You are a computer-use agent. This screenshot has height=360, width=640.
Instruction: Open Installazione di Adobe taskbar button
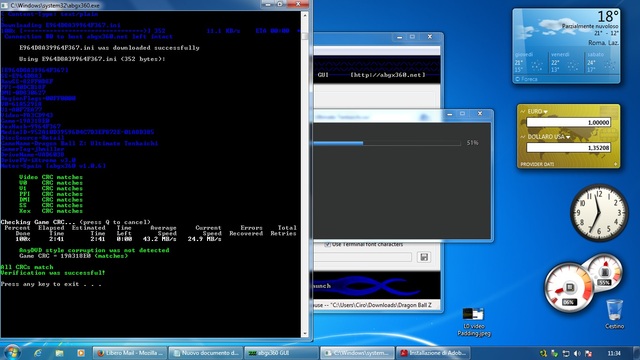(x=433, y=353)
